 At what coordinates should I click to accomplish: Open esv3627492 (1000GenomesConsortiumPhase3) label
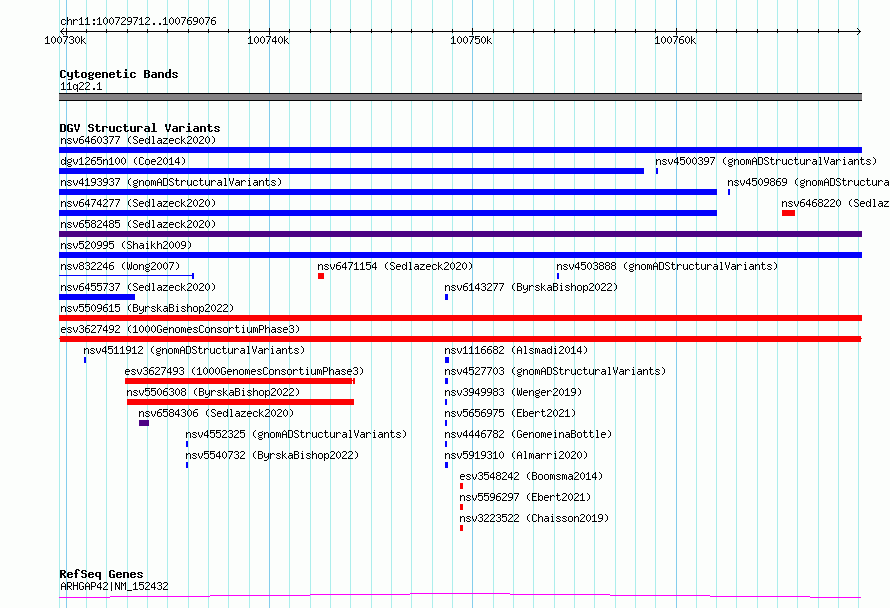pyautogui.click(x=180, y=329)
